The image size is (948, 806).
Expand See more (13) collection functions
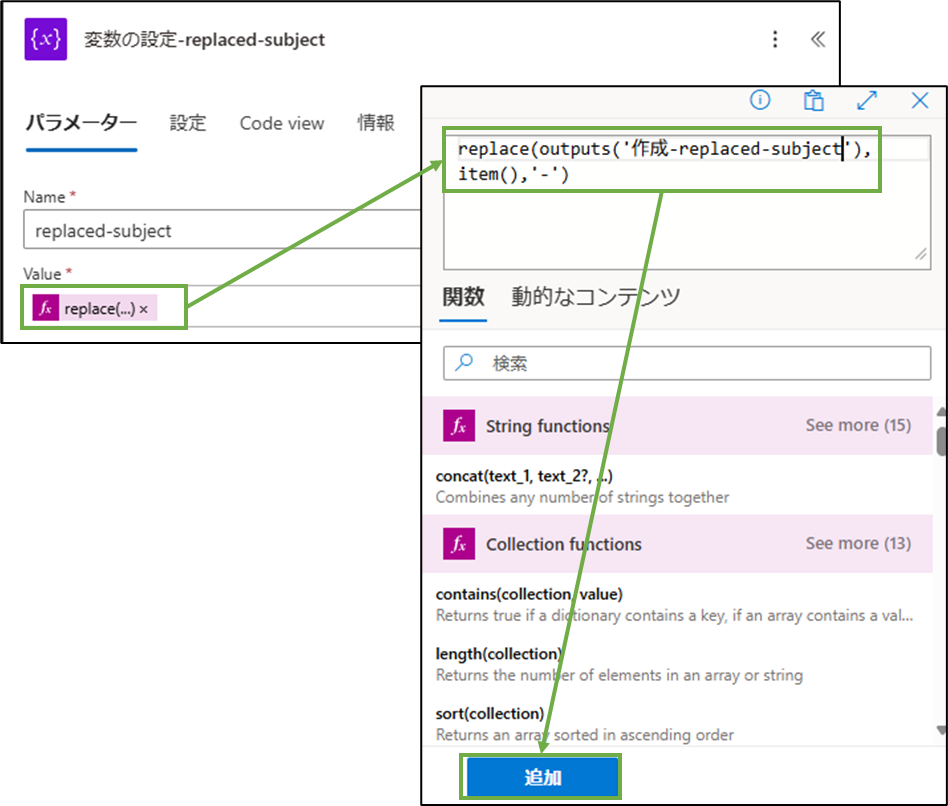coord(858,543)
